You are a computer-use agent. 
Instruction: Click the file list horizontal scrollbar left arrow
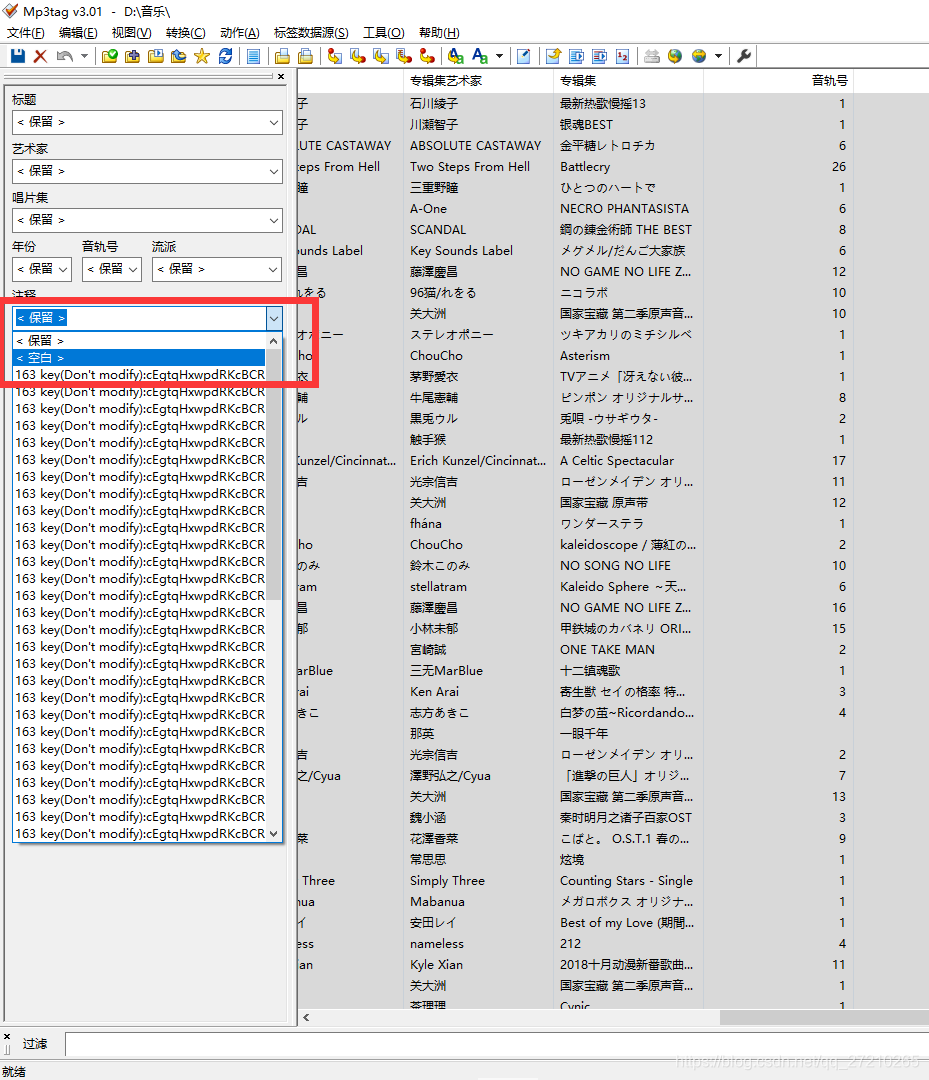tap(306, 1017)
